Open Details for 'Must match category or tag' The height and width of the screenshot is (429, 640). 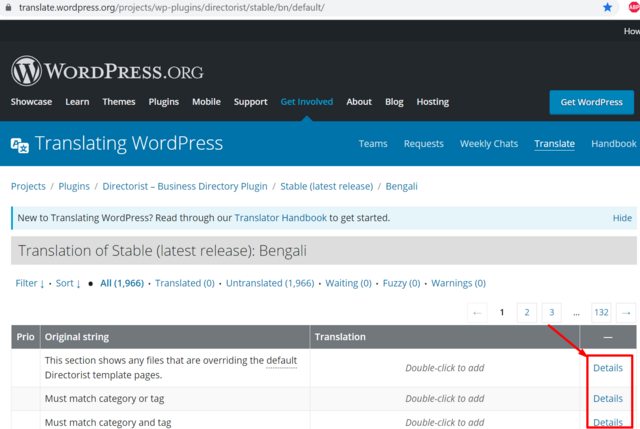[608, 399]
